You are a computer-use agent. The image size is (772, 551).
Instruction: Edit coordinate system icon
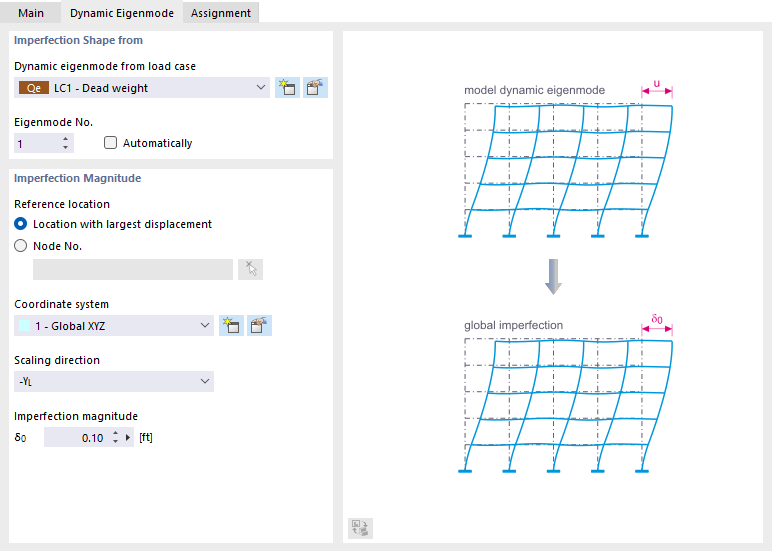(x=260, y=325)
